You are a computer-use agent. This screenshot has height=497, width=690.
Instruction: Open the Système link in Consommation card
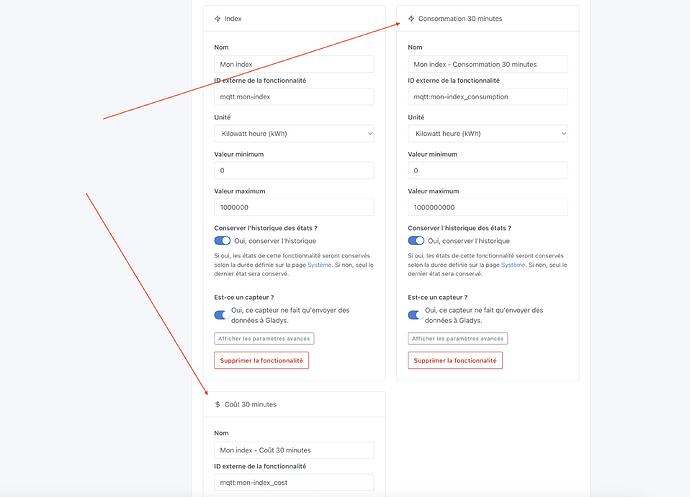pyautogui.click(x=513, y=265)
